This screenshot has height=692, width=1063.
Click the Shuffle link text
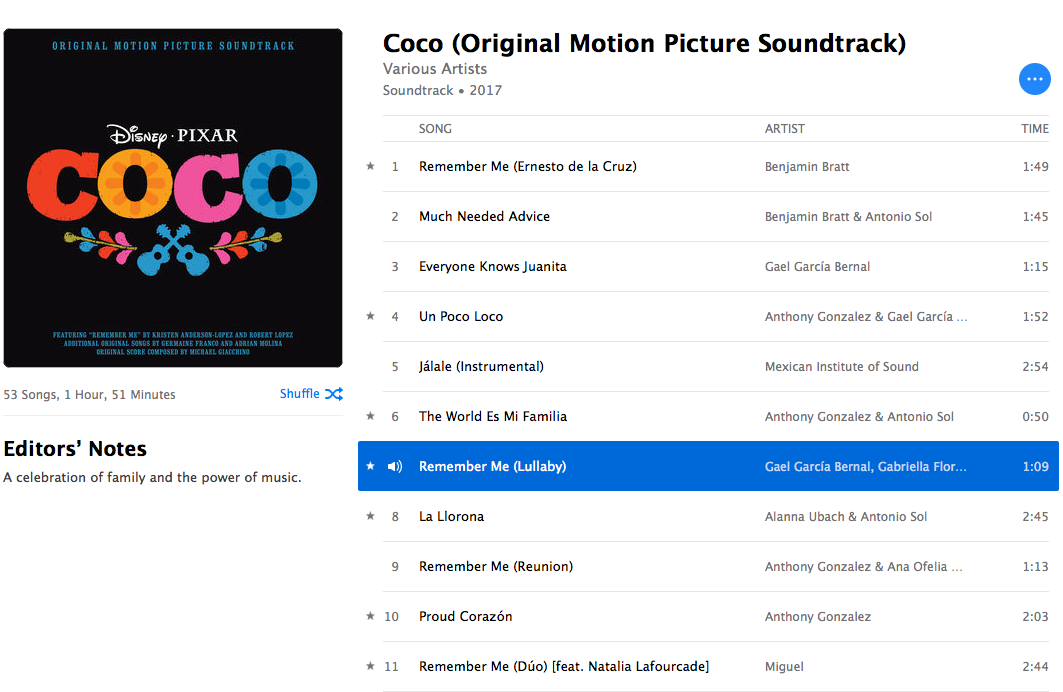point(299,394)
